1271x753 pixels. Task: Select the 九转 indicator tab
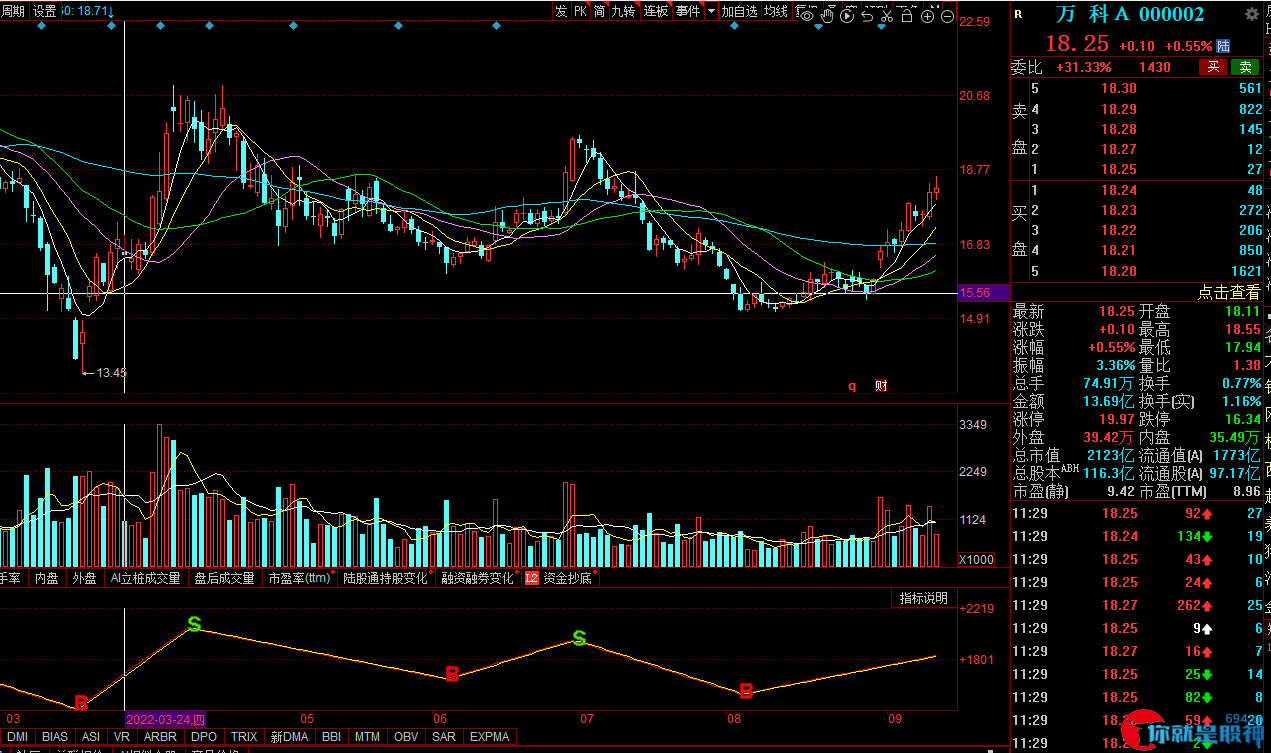click(624, 11)
